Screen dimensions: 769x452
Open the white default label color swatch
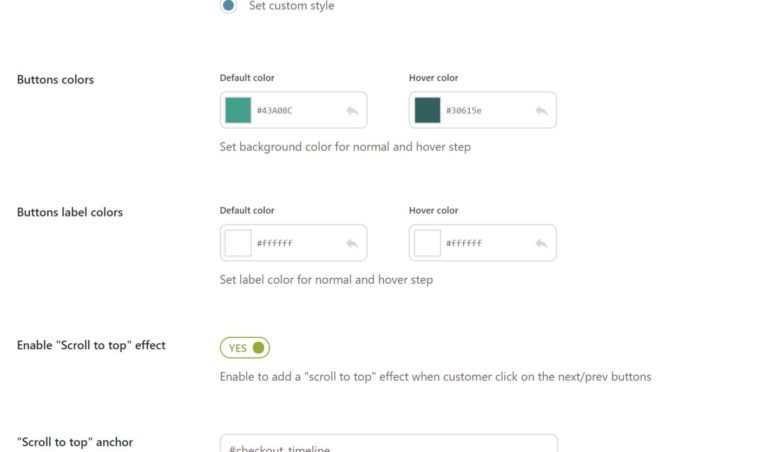[238, 243]
